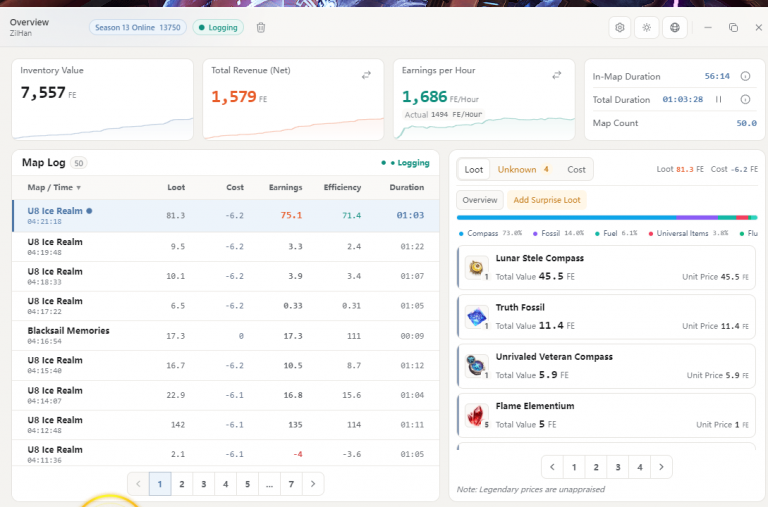Viewport: 768px width, 507px height.
Task: Select U8 Ice Realm run at 04:17:22
Action: tap(225, 306)
